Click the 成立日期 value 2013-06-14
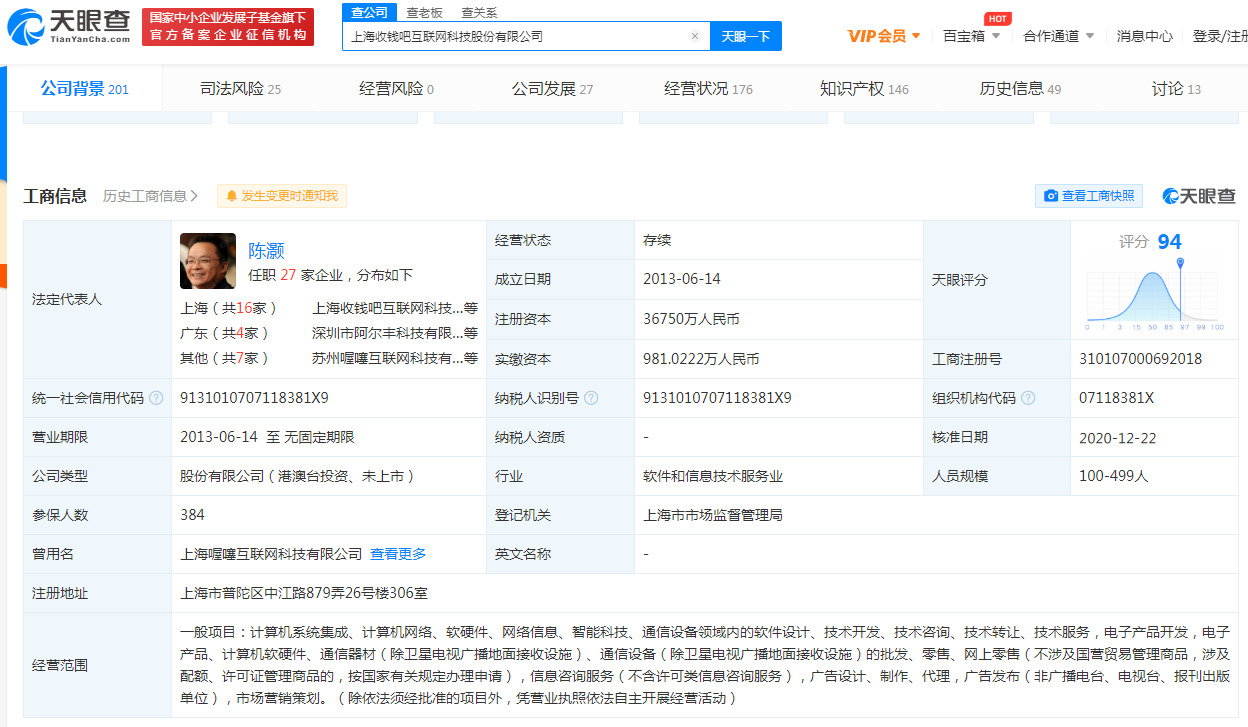Screen dimensions: 1248x727 [x=681, y=280]
